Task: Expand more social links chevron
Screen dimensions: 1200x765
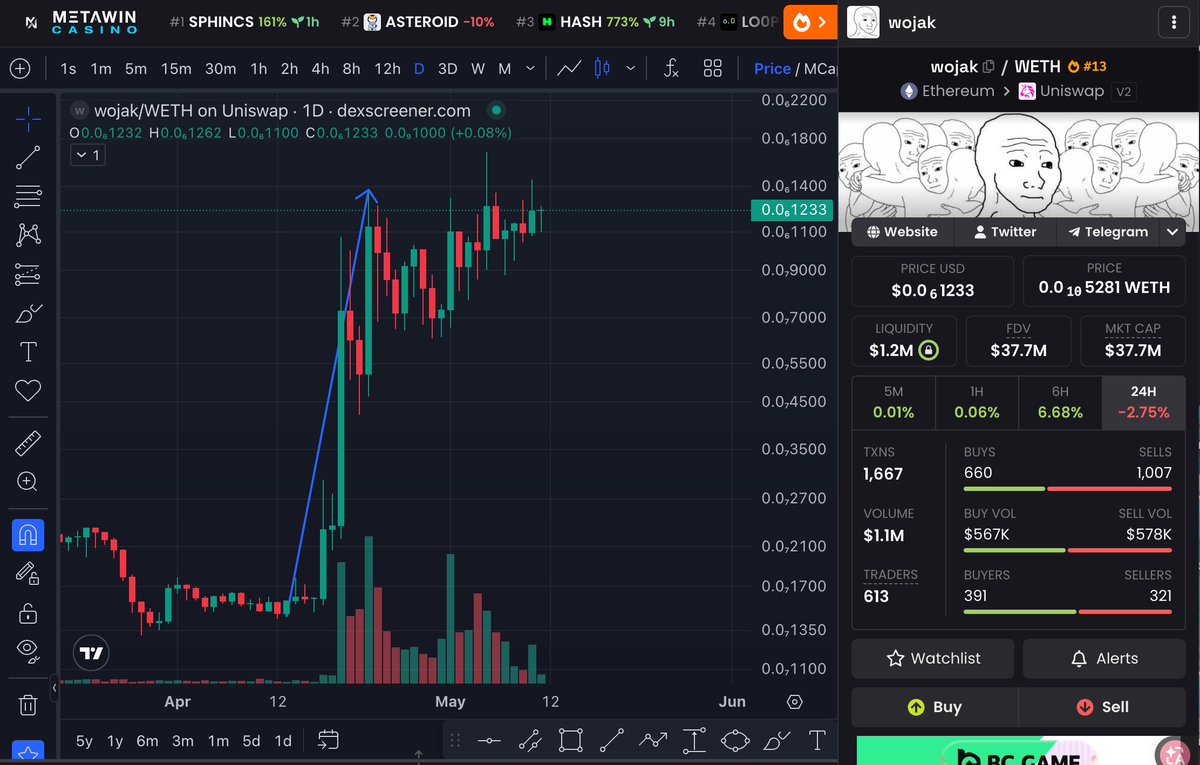Action: coord(1173,231)
